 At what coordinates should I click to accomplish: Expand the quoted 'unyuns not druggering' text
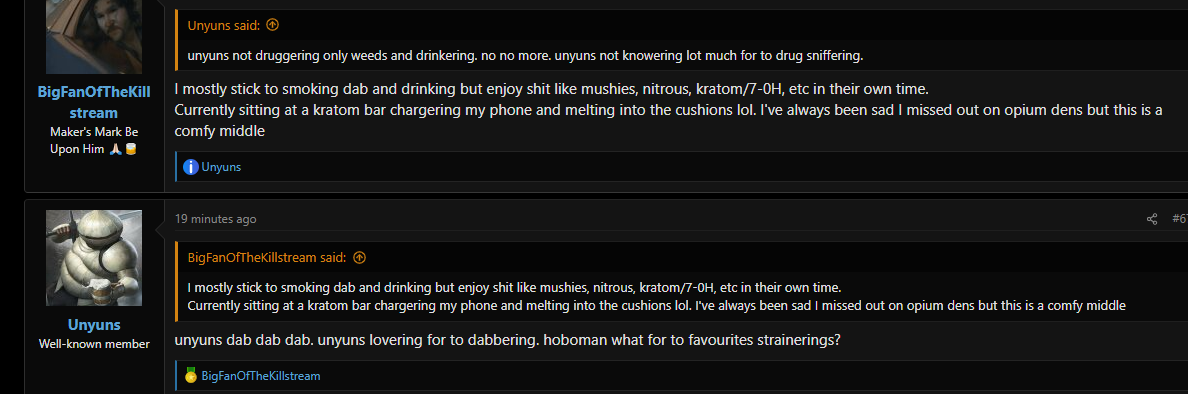(526, 55)
